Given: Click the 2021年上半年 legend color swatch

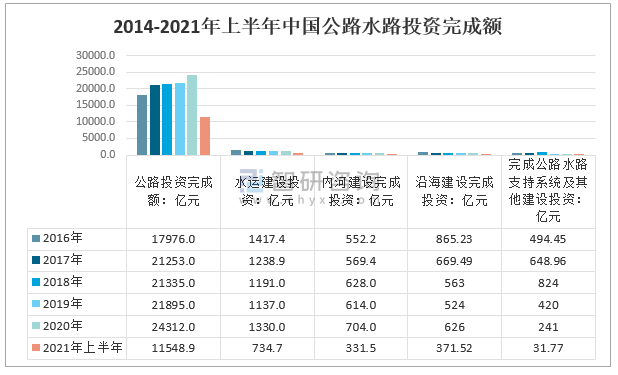Looking at the screenshot, I should point(36,348).
